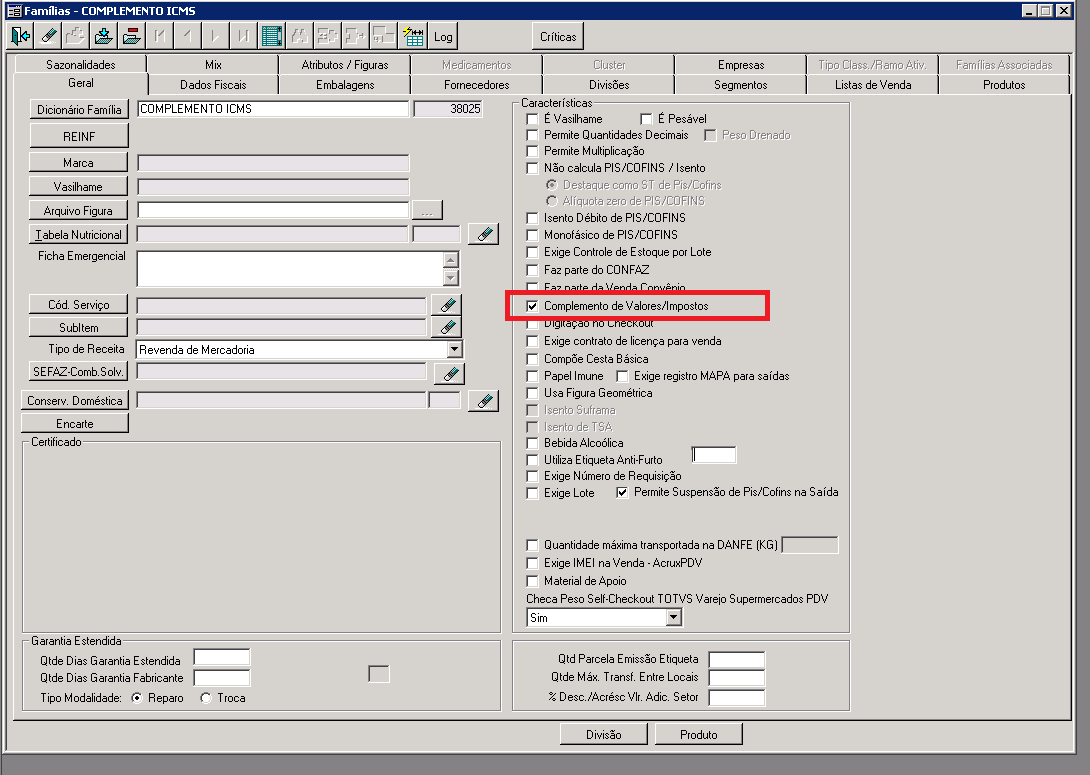Click the Produto button at the bottom
Viewport: 1090px width, 775px height.
[x=699, y=734]
